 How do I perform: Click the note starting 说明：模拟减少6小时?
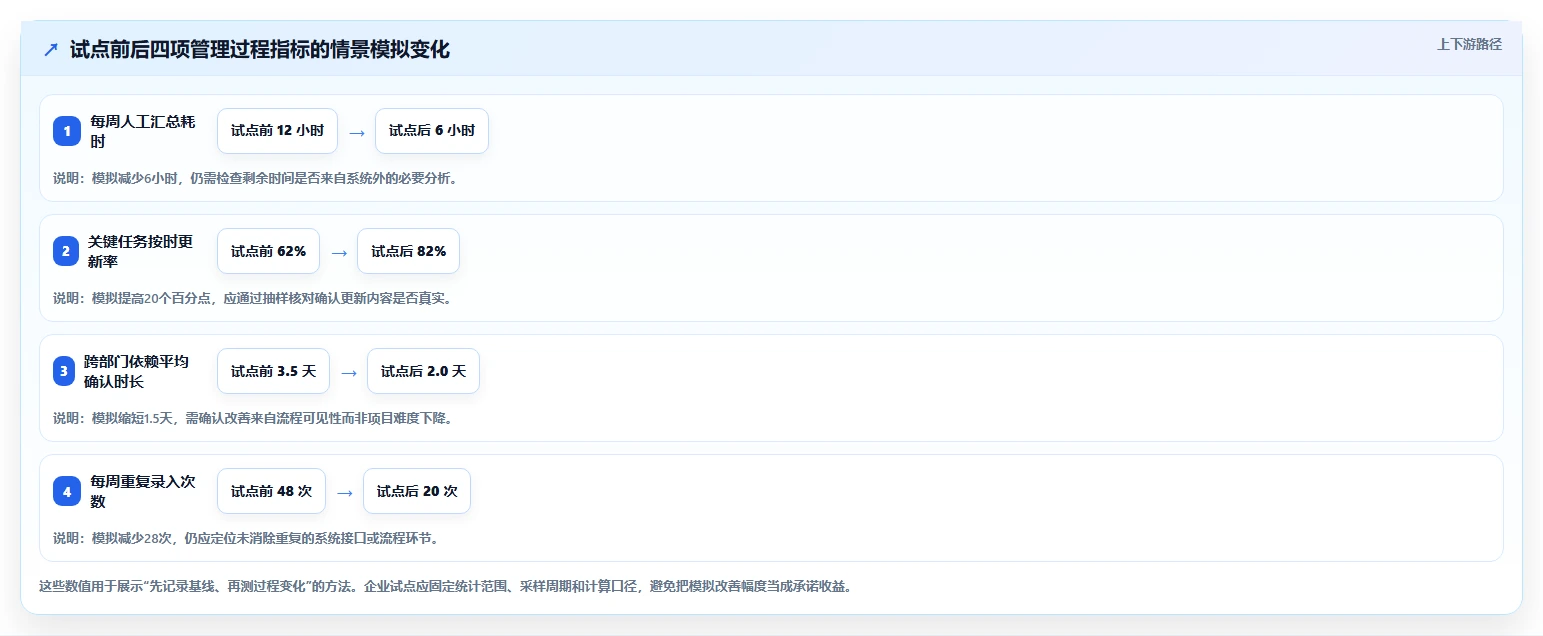tap(255, 178)
